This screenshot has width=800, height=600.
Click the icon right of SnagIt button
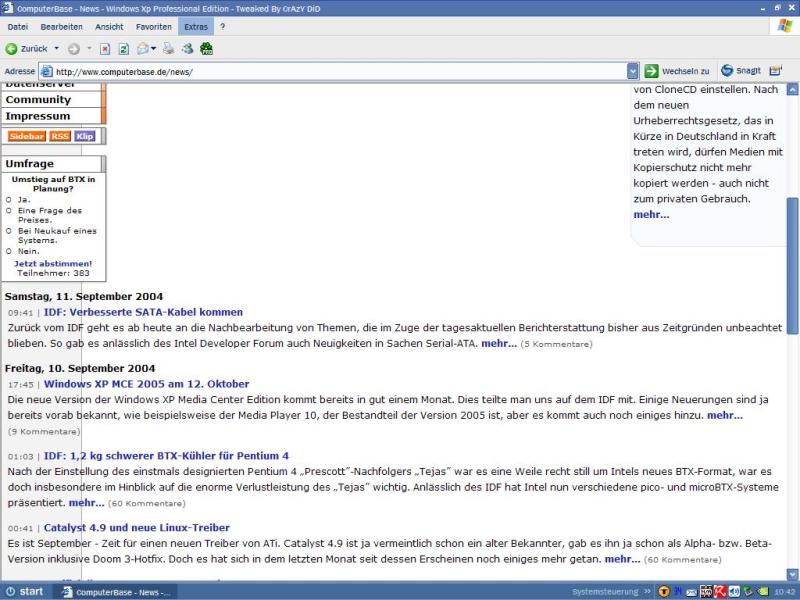click(776, 71)
